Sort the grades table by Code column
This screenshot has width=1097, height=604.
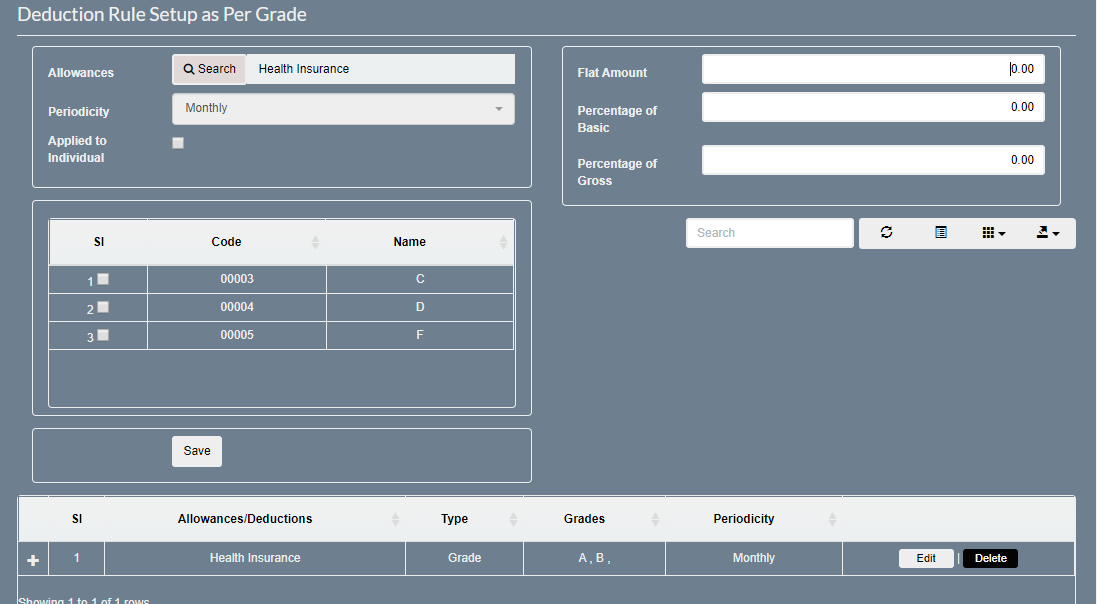[226, 241]
